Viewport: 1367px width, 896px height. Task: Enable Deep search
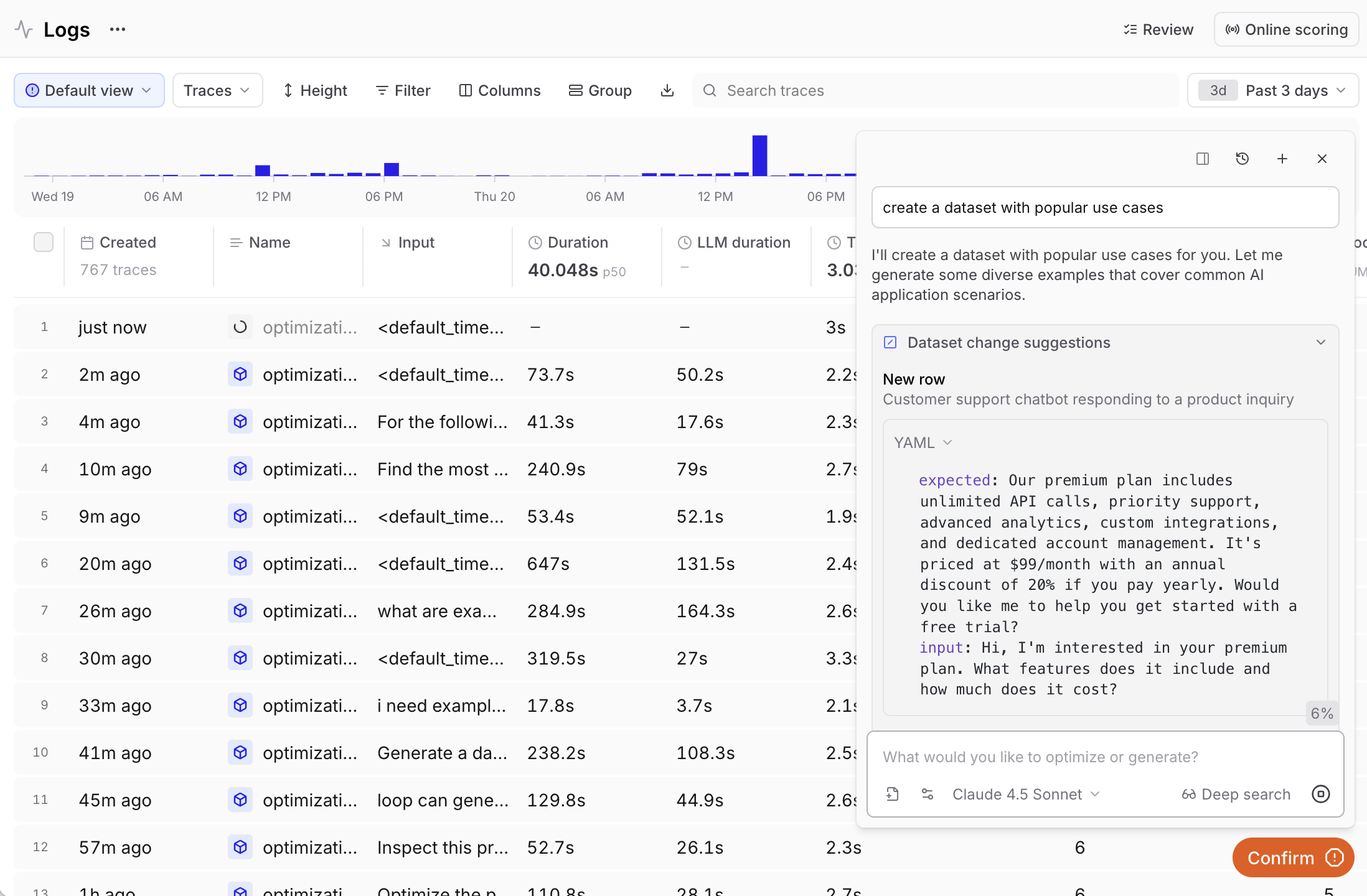tap(1236, 794)
